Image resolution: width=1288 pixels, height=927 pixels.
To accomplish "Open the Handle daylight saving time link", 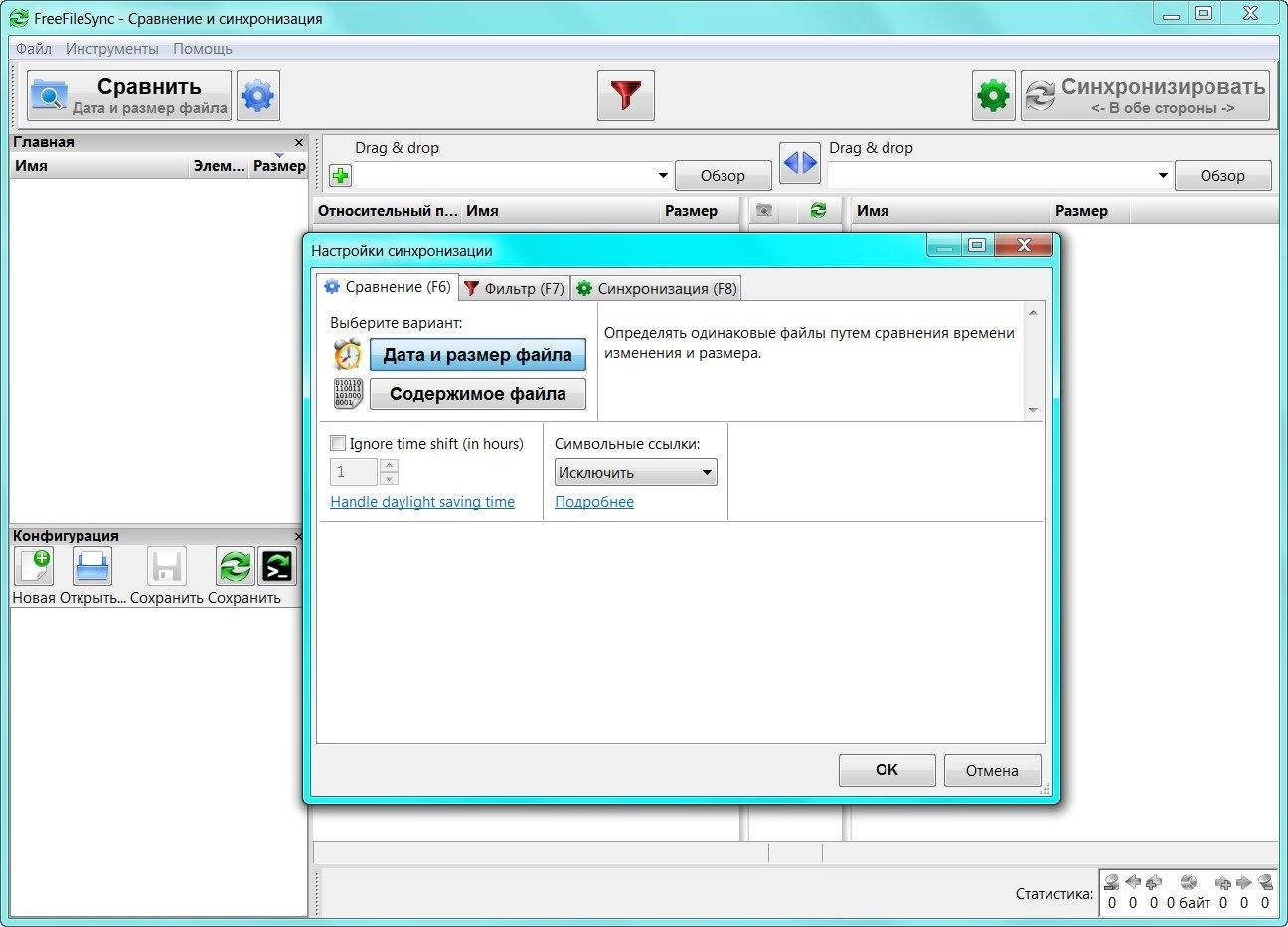I will click(422, 502).
